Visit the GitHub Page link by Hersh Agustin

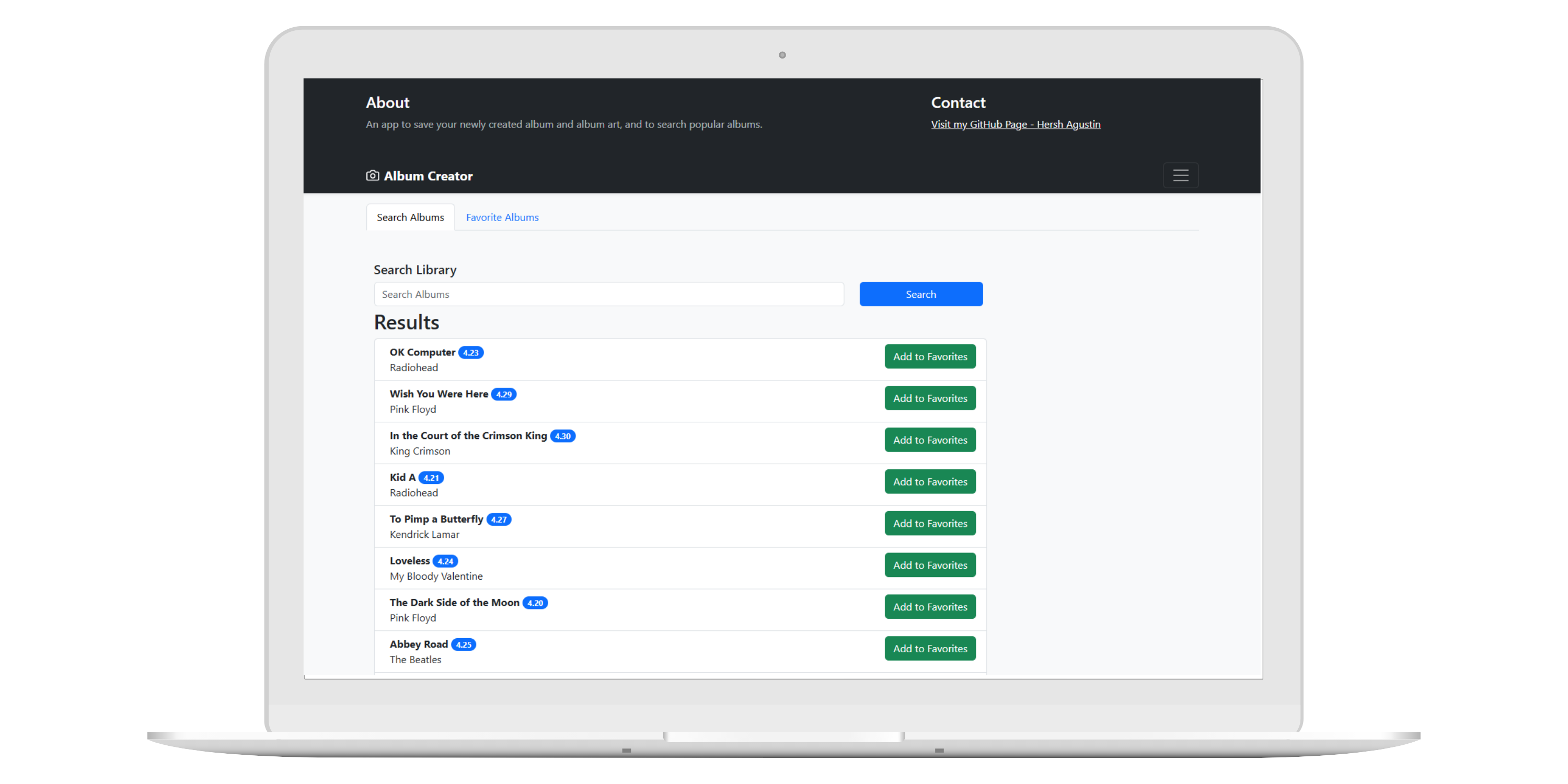[1016, 124]
